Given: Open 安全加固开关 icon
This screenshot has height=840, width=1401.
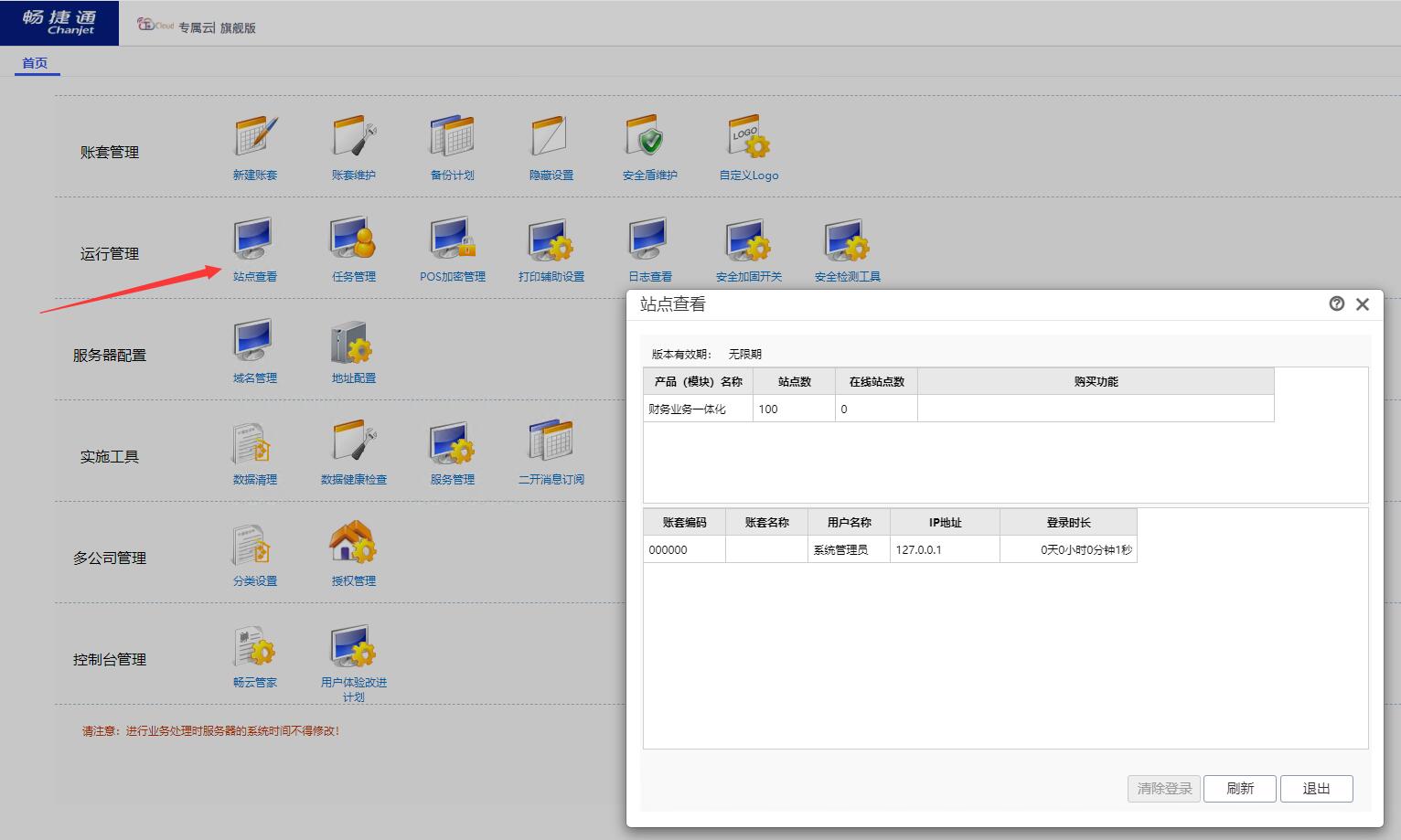Looking at the screenshot, I should click(749, 239).
